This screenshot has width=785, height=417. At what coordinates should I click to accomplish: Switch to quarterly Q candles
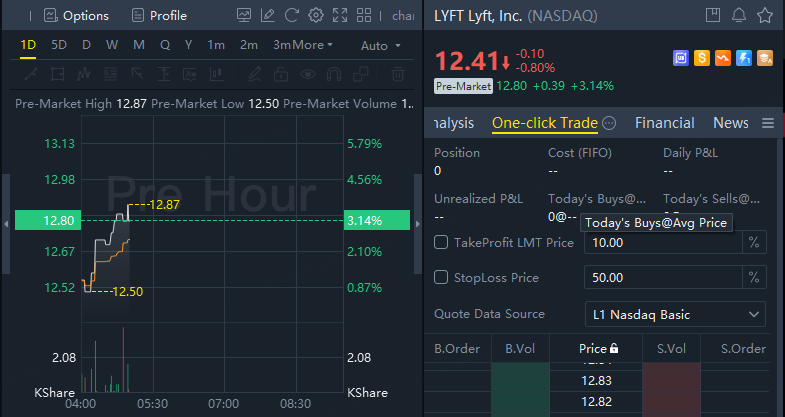(x=165, y=45)
